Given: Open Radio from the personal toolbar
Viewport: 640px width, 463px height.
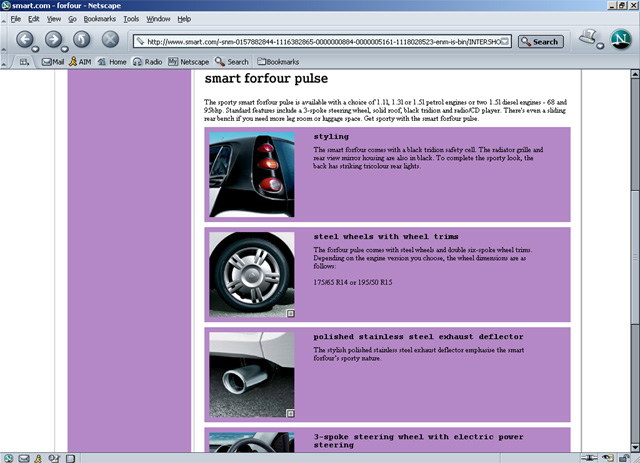Looking at the screenshot, I should (146, 62).
